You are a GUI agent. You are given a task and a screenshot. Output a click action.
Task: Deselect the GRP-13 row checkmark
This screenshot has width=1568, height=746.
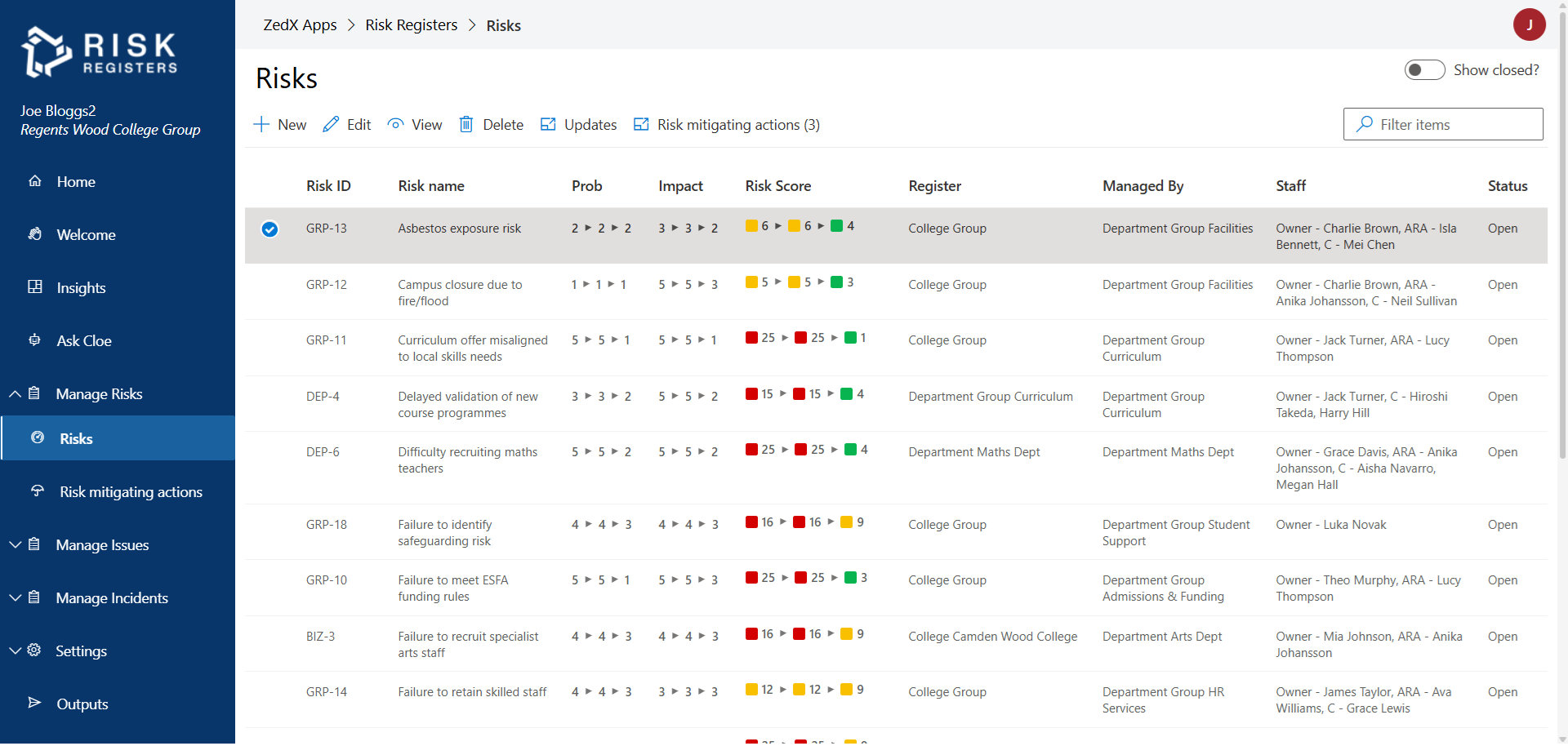[269, 229]
